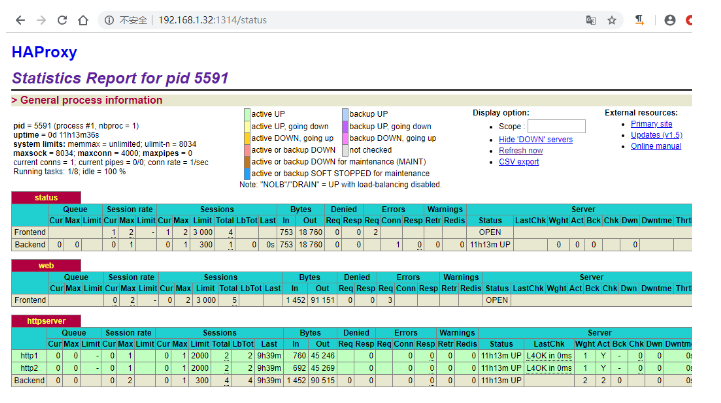Click the uptime line in process info
Image resolution: width=721 pixels, height=403 pixels.
coord(56,135)
